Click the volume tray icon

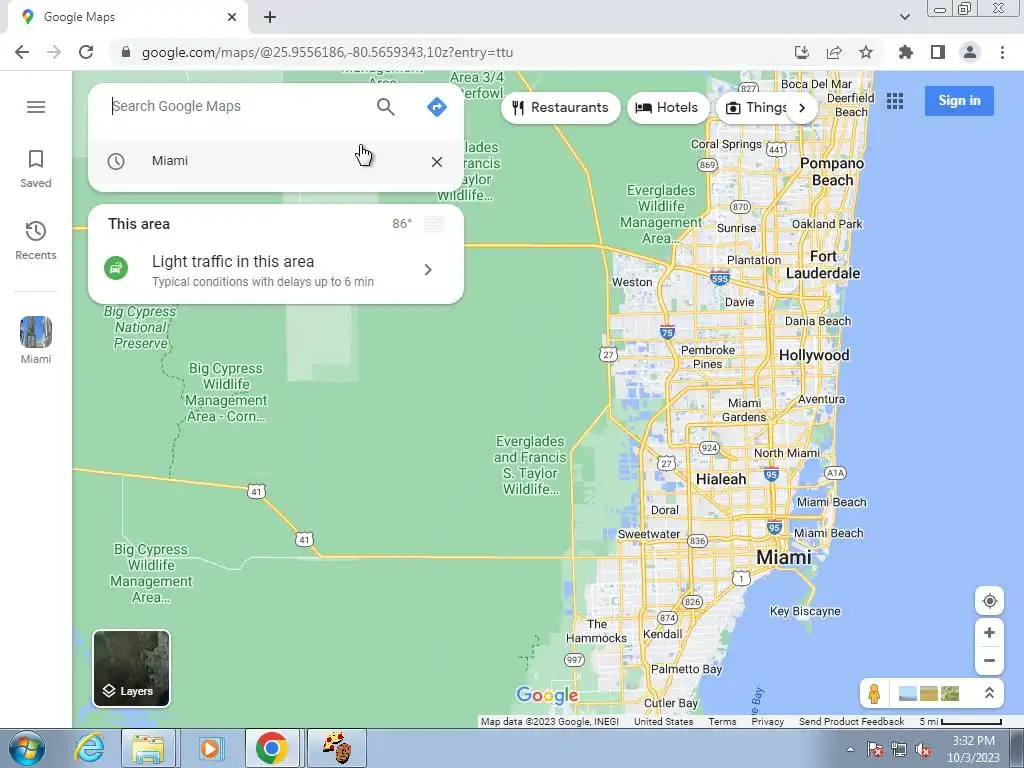tap(923, 750)
